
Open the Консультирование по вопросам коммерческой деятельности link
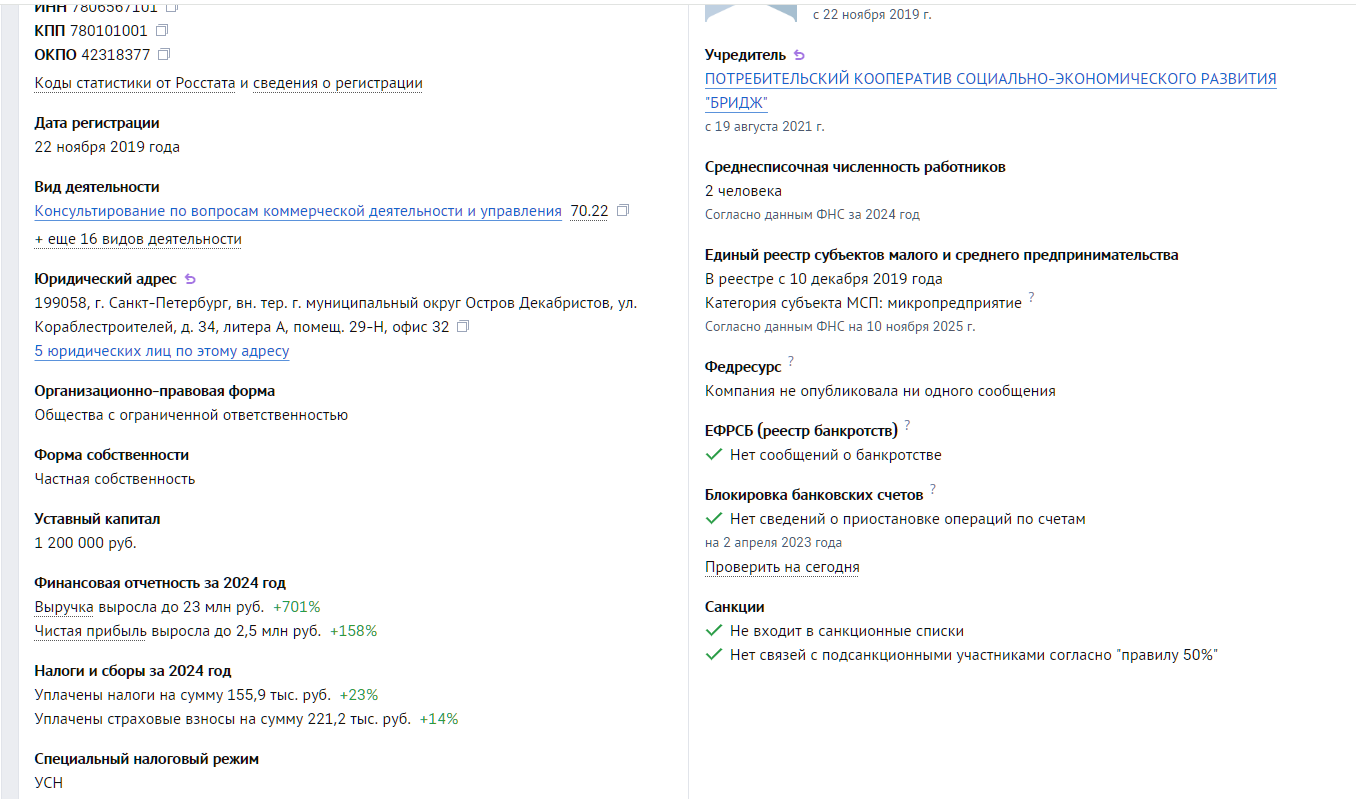tap(298, 211)
